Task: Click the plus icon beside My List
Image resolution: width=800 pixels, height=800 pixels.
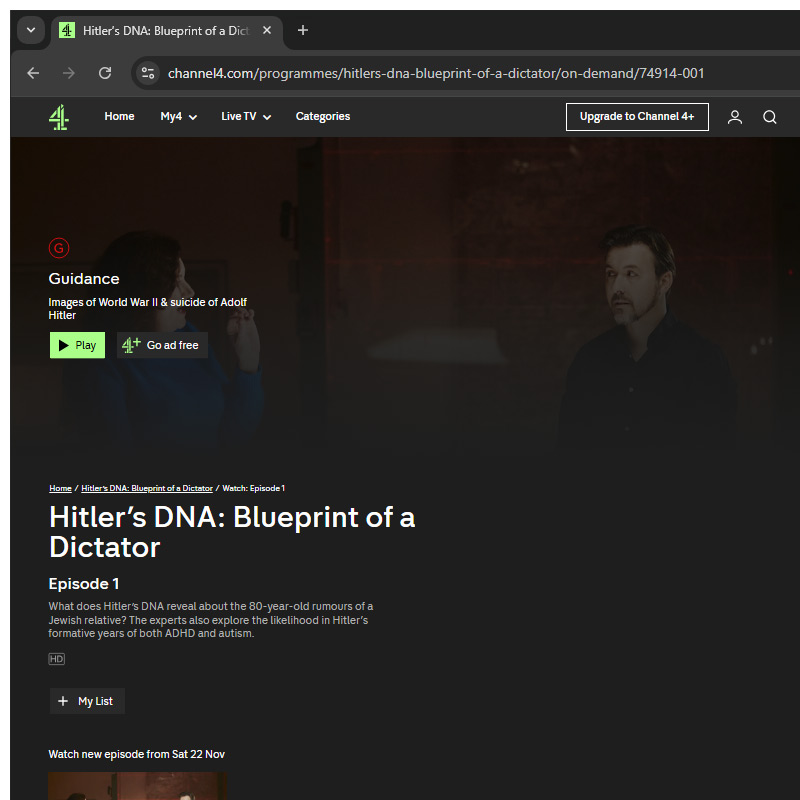Action: point(63,701)
